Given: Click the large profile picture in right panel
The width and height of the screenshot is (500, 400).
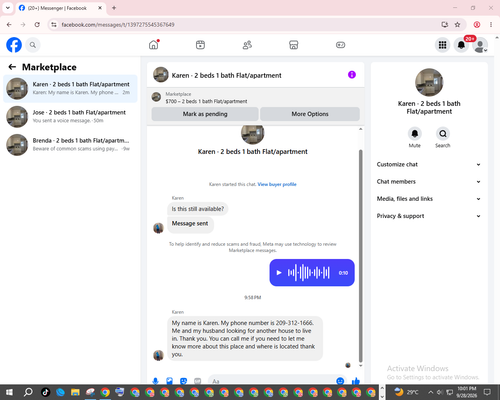Looking at the screenshot, I should (x=429, y=82).
